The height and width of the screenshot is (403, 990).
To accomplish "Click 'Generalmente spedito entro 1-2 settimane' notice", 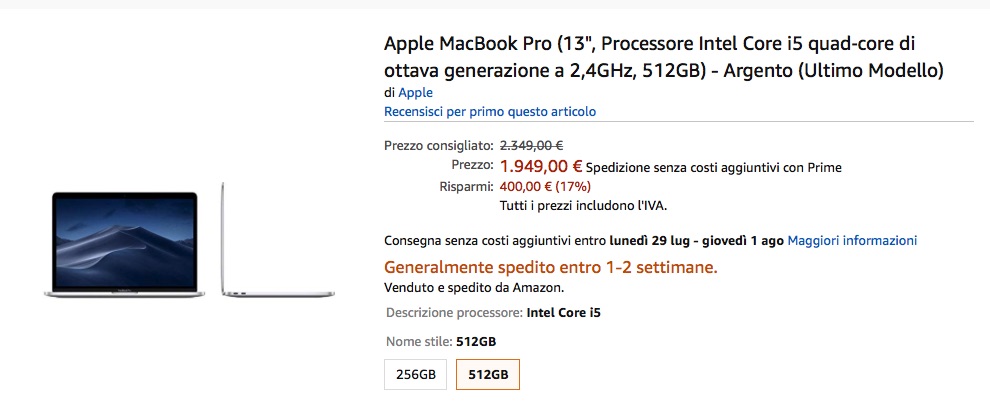I will point(551,268).
